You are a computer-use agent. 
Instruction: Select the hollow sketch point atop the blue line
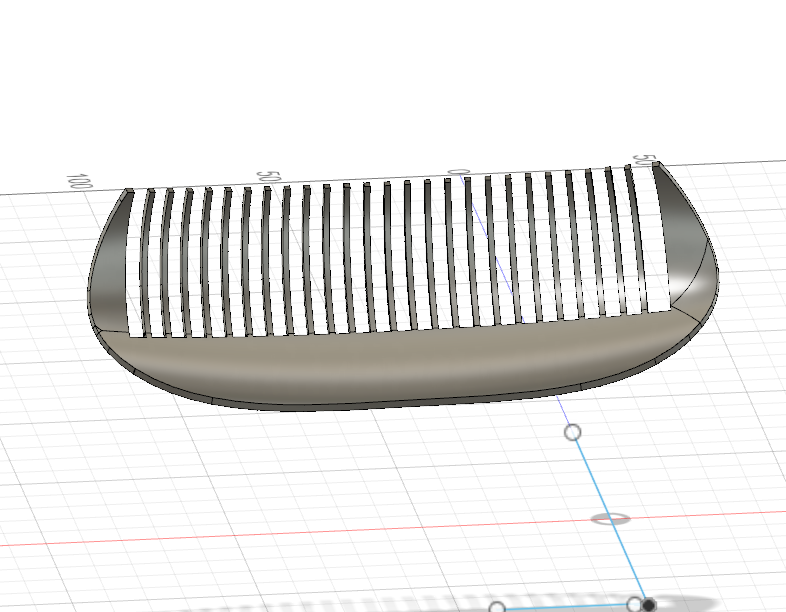(573, 432)
